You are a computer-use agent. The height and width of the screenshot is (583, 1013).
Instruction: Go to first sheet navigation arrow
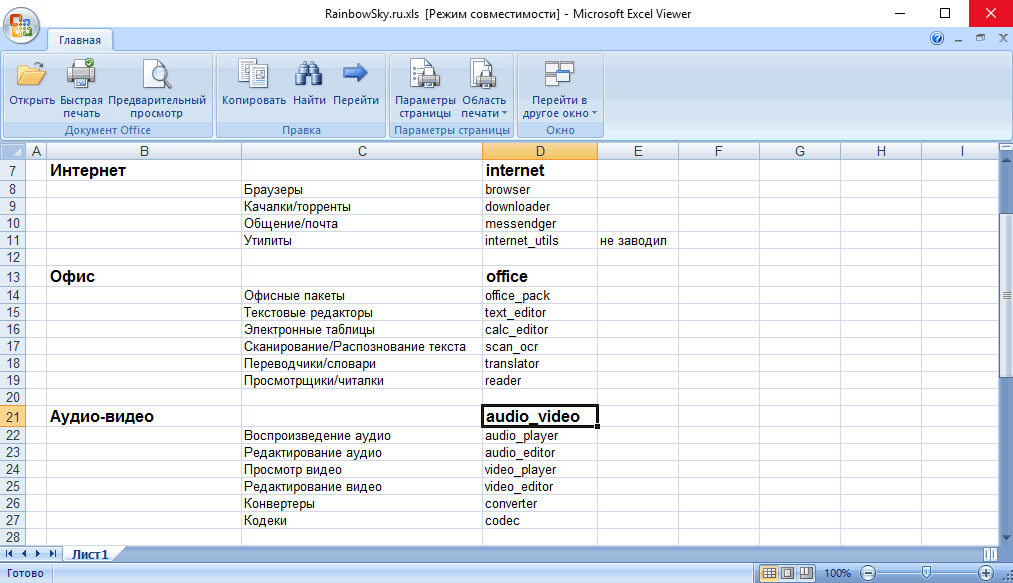click(x=9, y=554)
